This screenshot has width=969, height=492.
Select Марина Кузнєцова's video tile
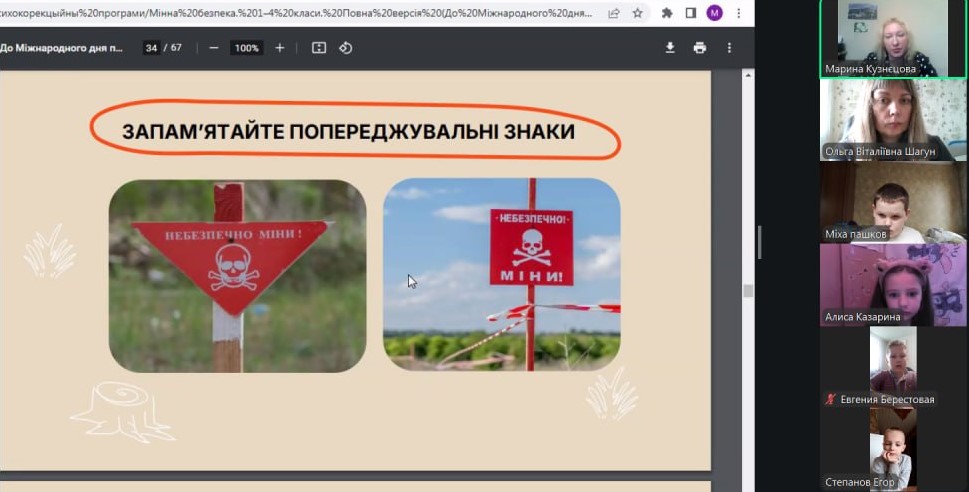tap(878, 38)
